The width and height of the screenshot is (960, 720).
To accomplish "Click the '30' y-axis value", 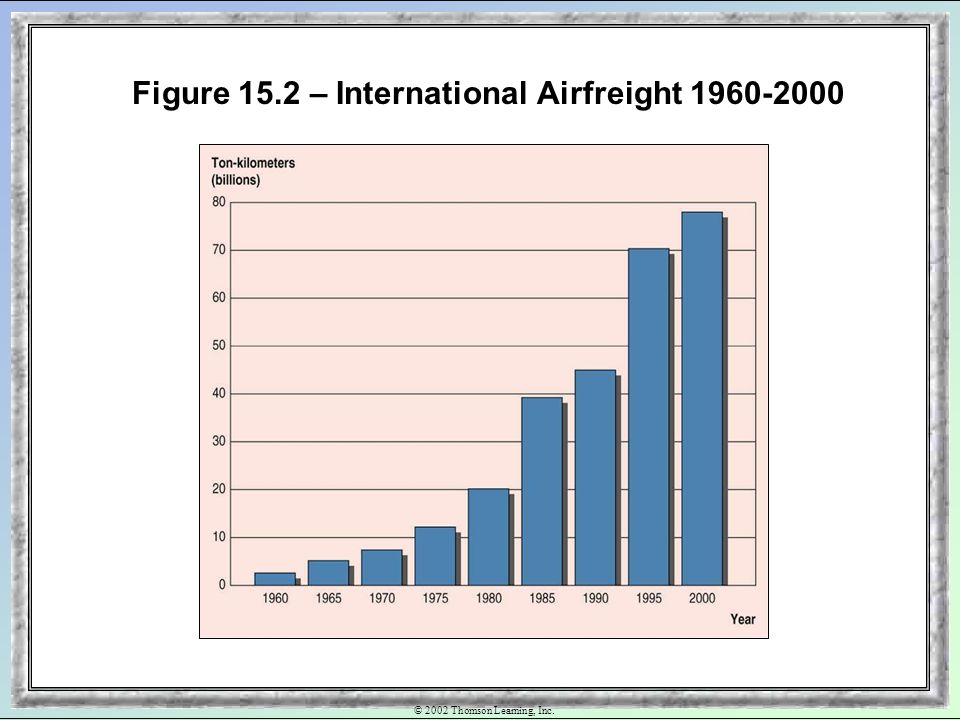I will tap(219, 441).
